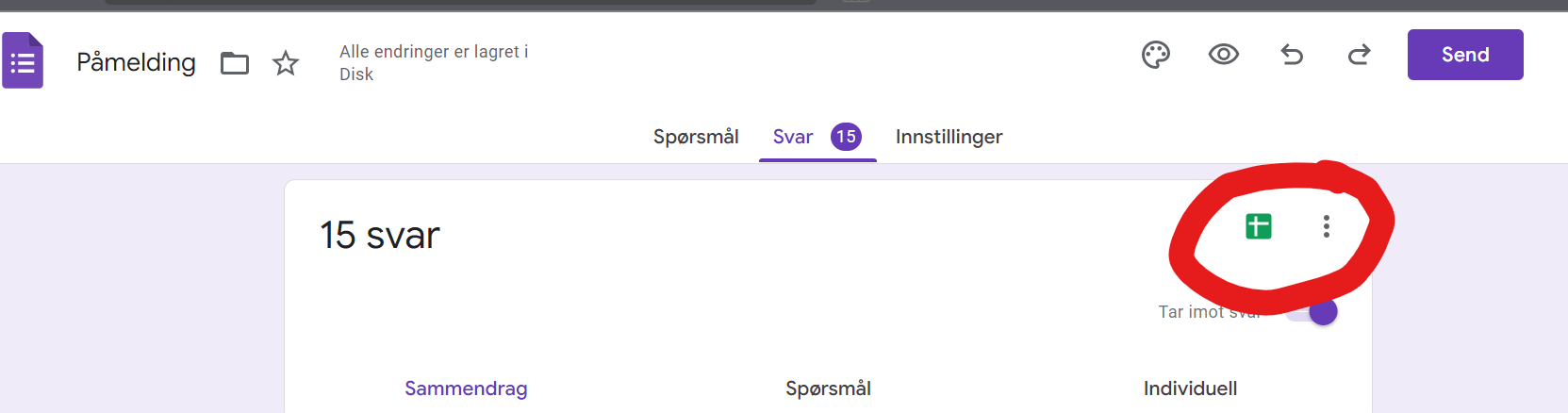Viewport: 1568px width, 413px height.
Task: Open the customize theme palette
Action: point(1156,55)
